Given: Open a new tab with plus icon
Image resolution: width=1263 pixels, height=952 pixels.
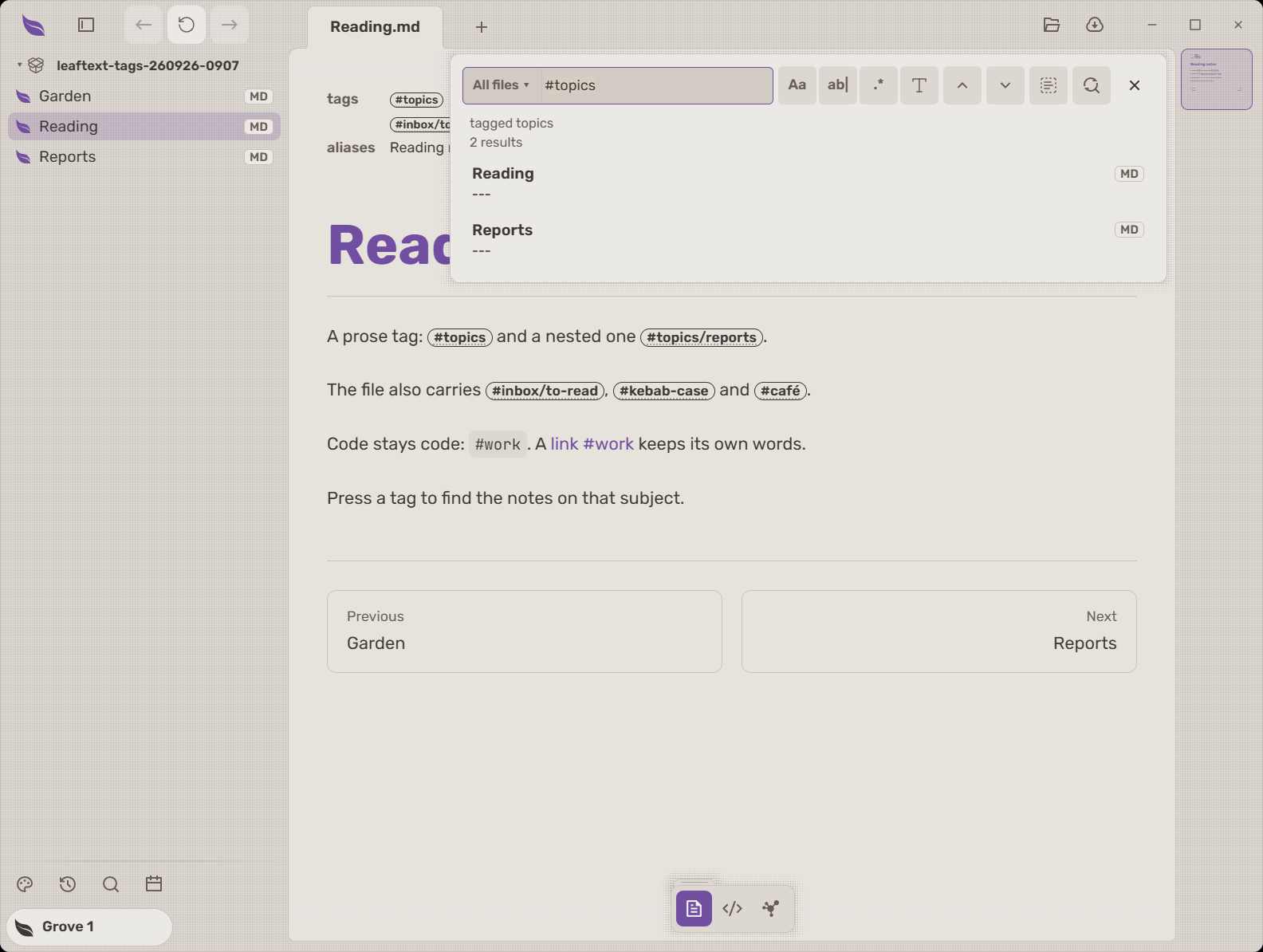Looking at the screenshot, I should 482,27.
